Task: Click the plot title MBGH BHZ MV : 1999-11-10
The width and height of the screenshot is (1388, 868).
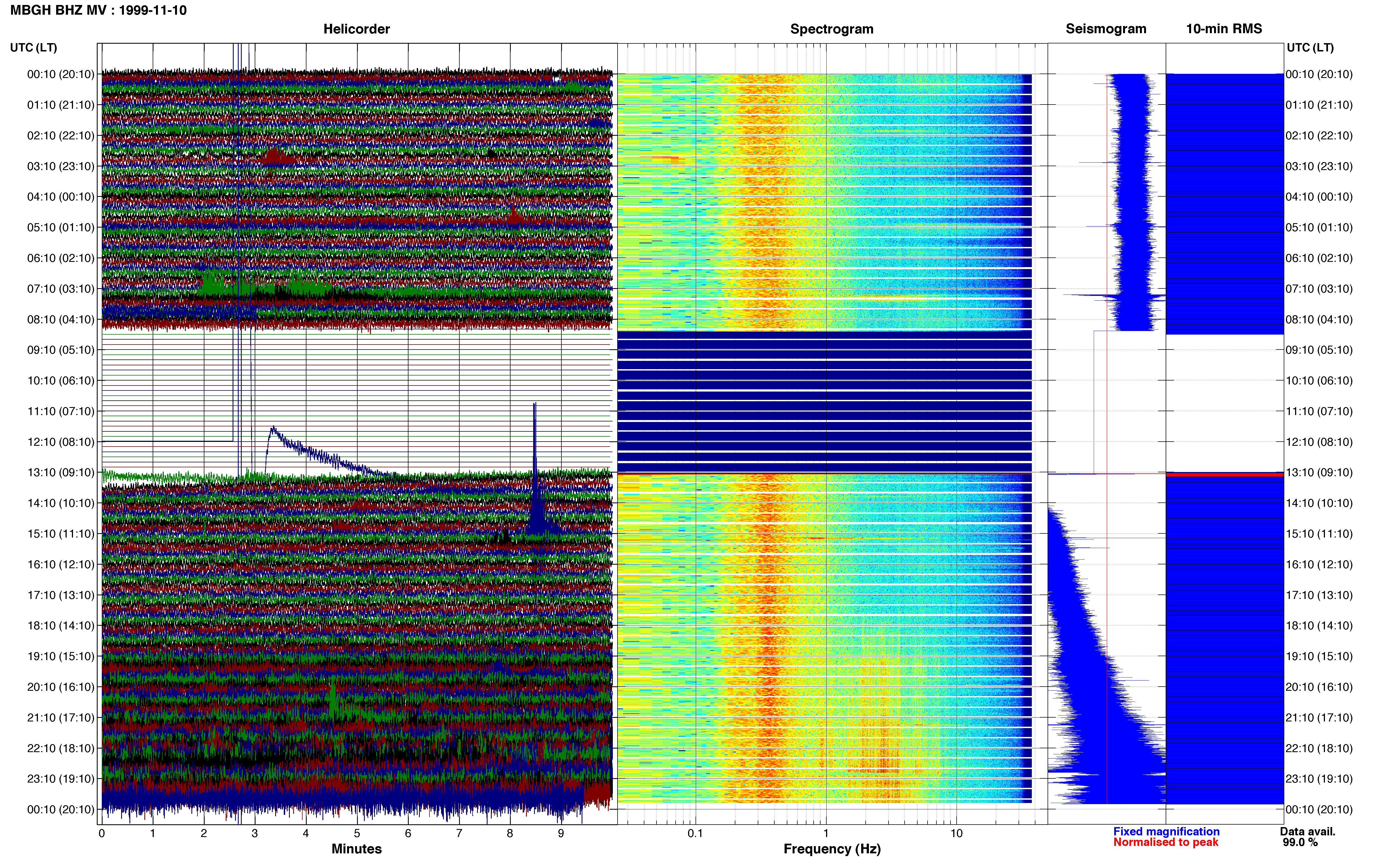Action: [x=98, y=10]
